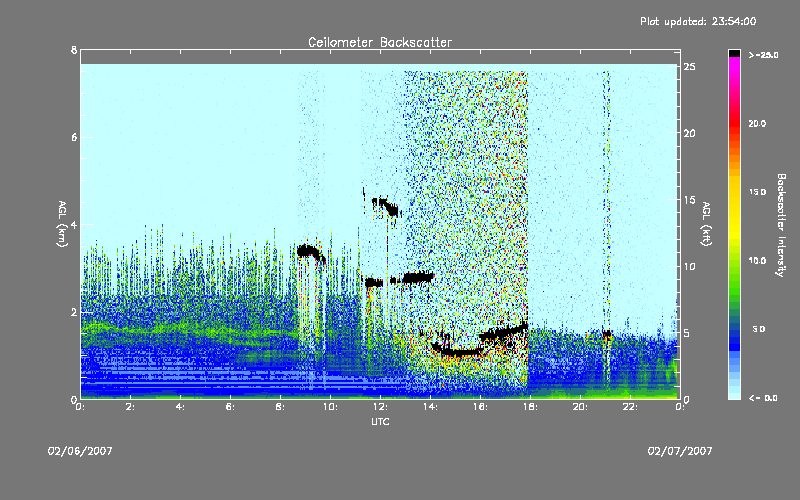The width and height of the screenshot is (800, 500).
Task: Click the "6" tick on the km axis
Action: [74, 137]
